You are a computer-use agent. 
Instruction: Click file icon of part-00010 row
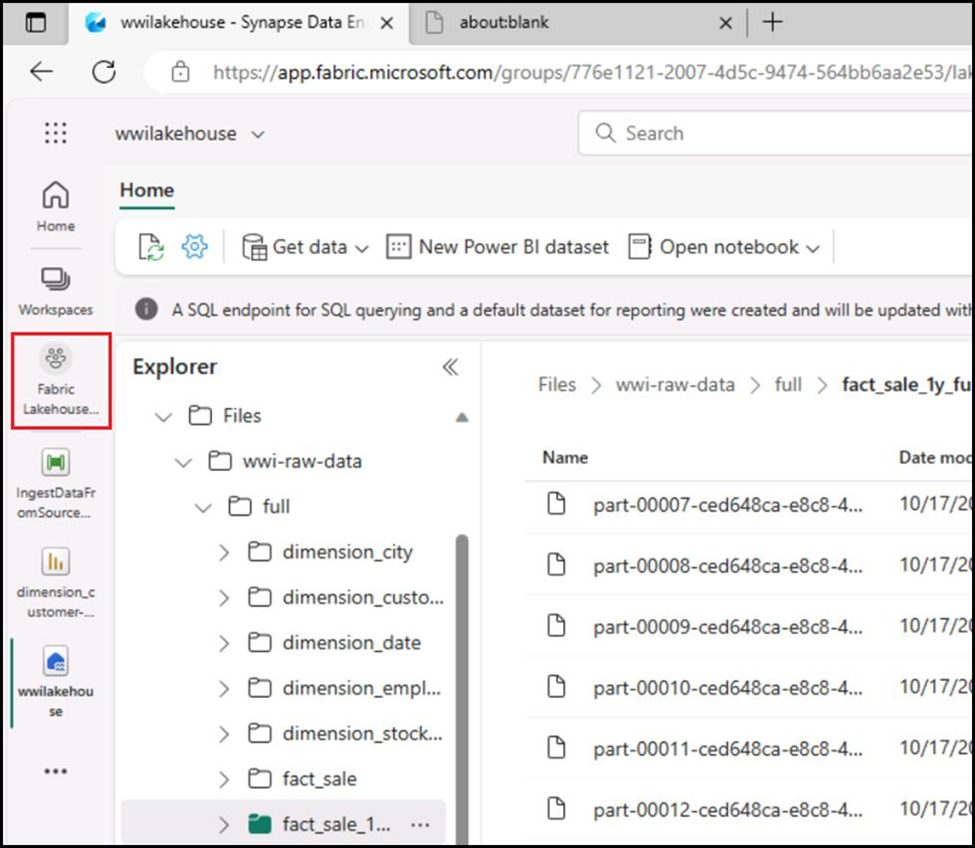point(556,686)
